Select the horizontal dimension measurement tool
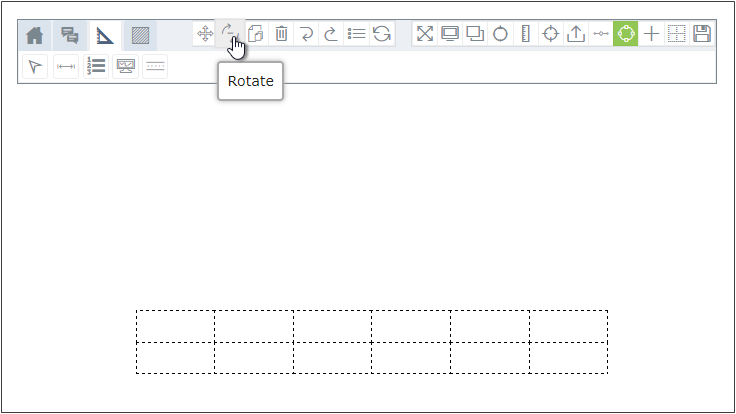 [x=66, y=67]
